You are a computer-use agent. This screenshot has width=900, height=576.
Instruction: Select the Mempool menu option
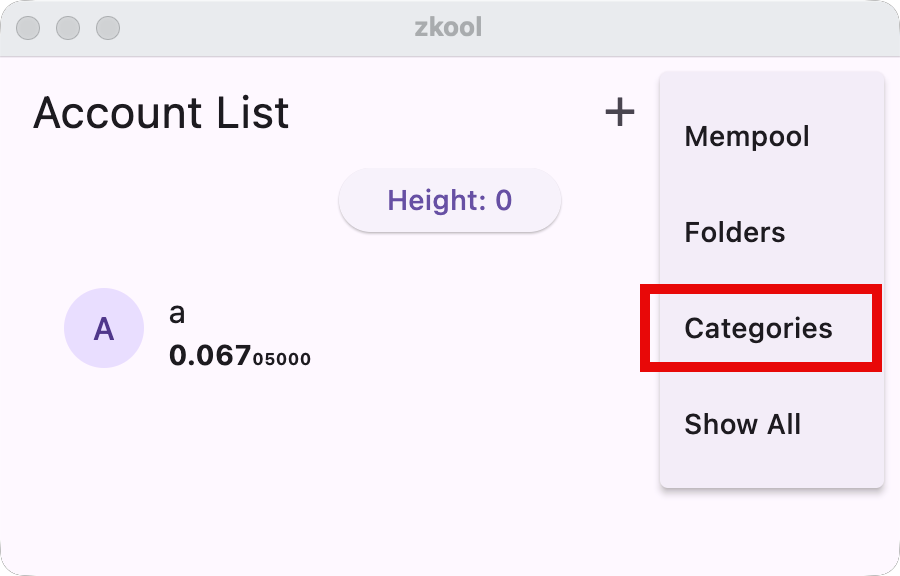pyautogui.click(x=746, y=136)
